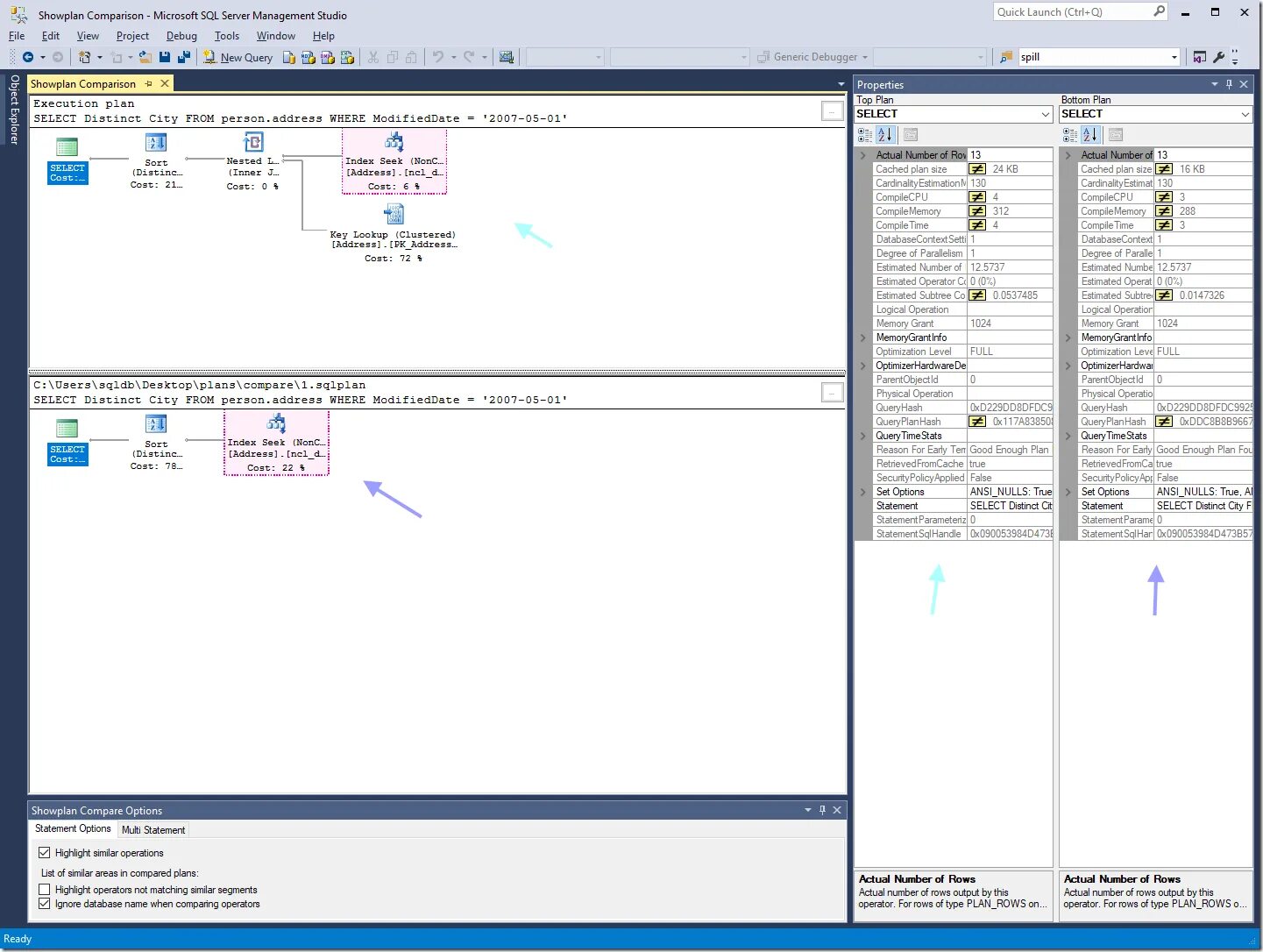This screenshot has width=1263, height=952.
Task: Click Alphabetical sort icon in Bottom Plan properties
Action: pos(1090,135)
